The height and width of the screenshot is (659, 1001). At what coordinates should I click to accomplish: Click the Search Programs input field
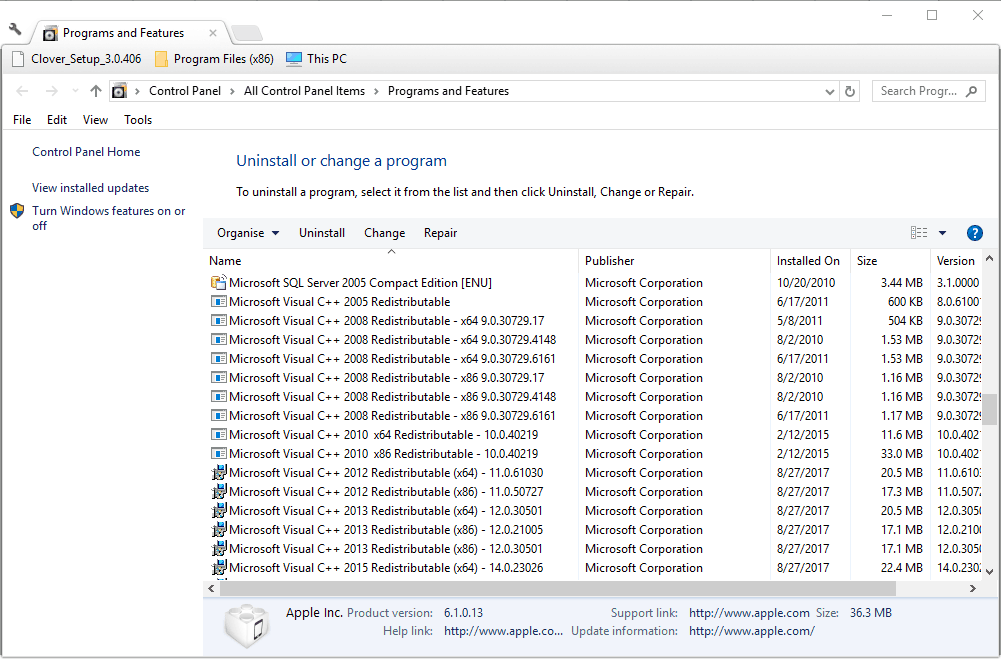click(918, 91)
